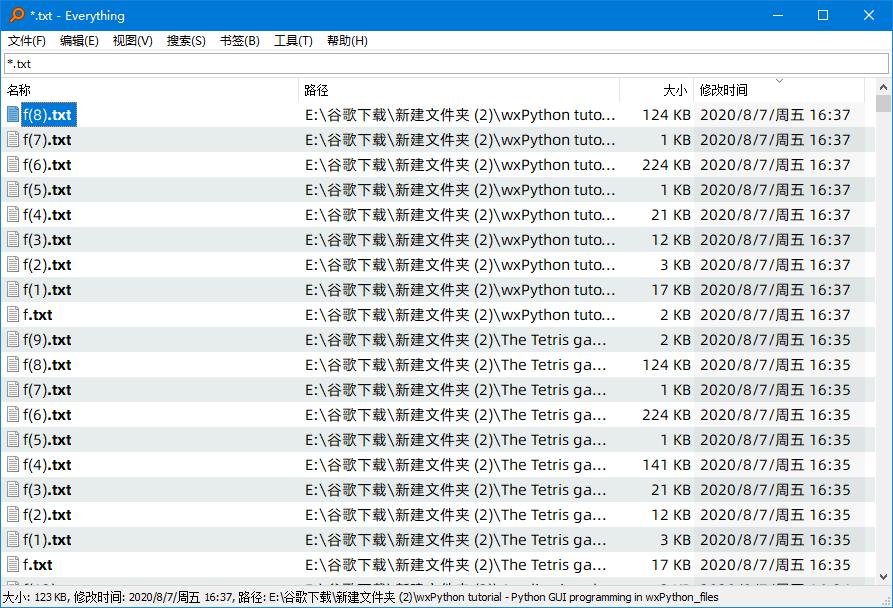This screenshot has width=893, height=608.
Task: Click document icon beside f(9).txt
Action: (12, 339)
